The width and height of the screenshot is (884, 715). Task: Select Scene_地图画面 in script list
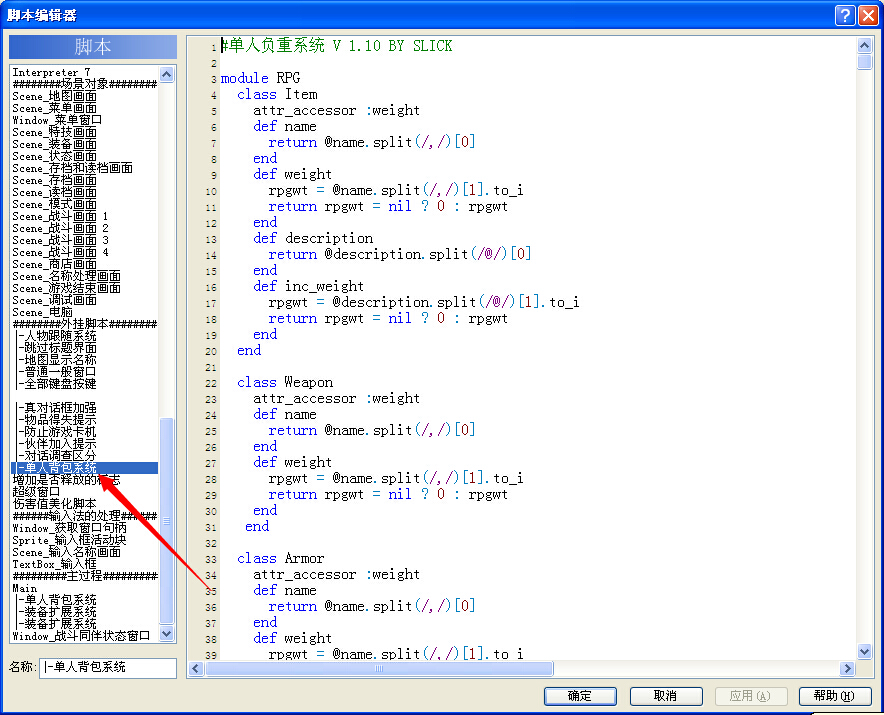54,96
